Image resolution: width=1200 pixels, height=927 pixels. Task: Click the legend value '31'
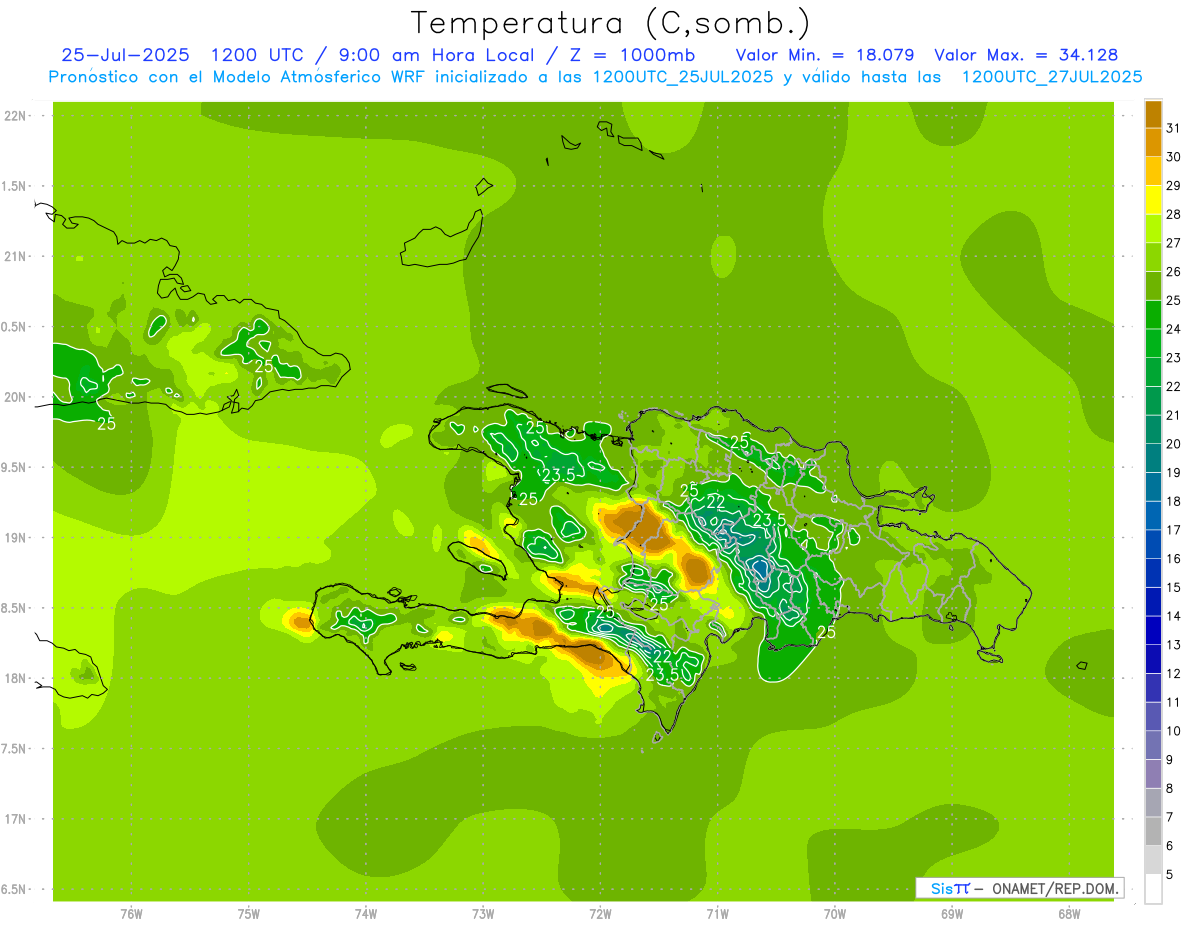point(1174,128)
